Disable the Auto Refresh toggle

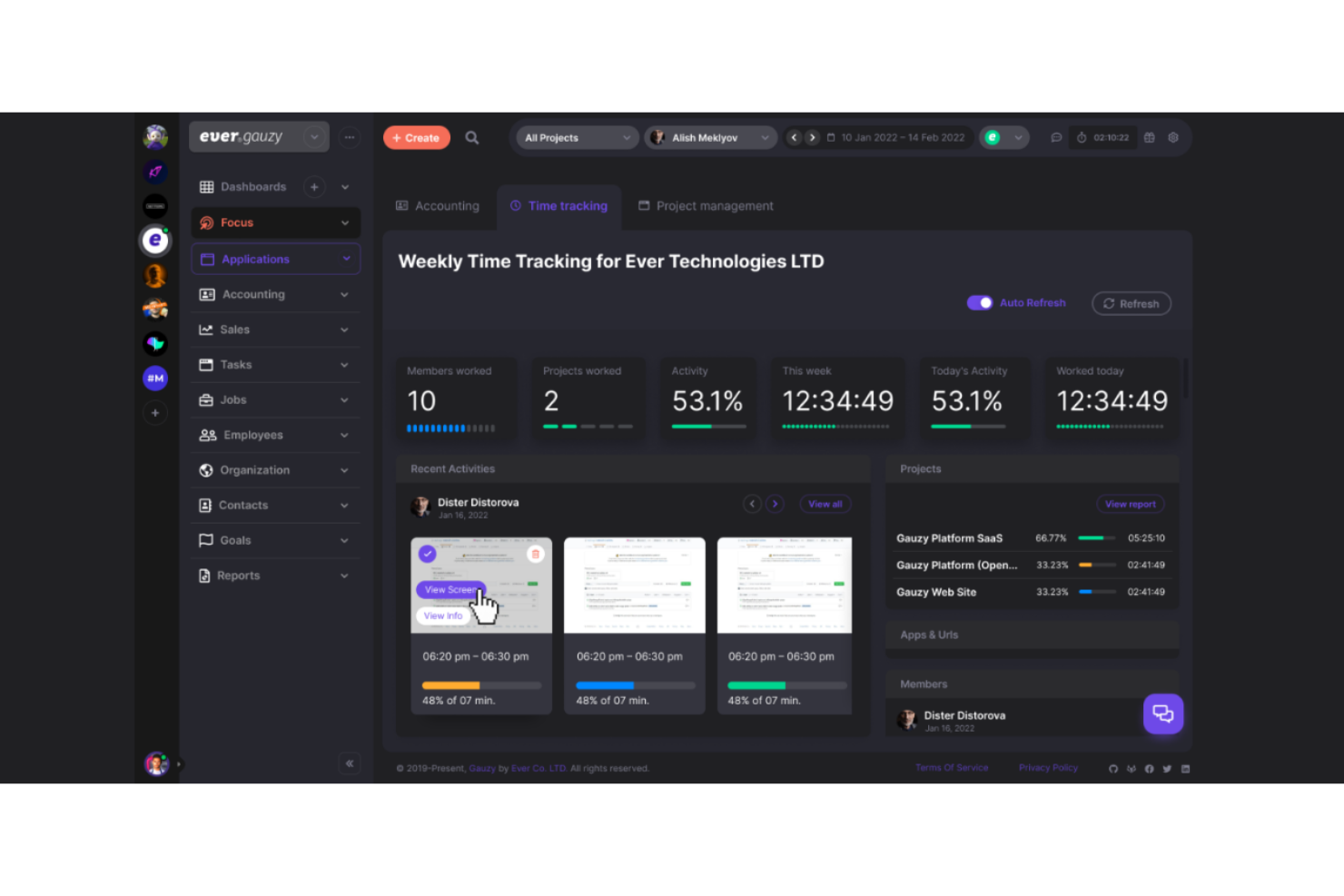980,302
